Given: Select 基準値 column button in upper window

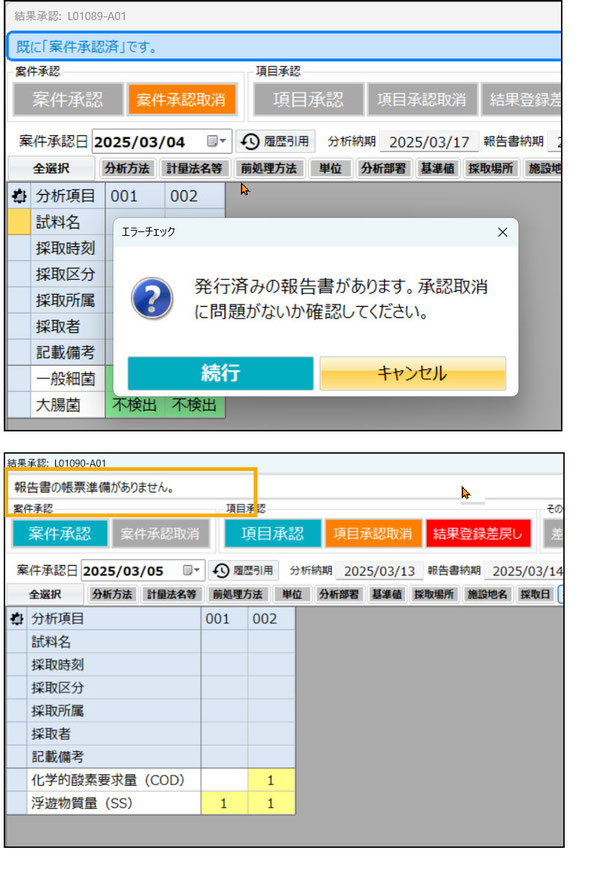Looking at the screenshot, I should (437, 168).
